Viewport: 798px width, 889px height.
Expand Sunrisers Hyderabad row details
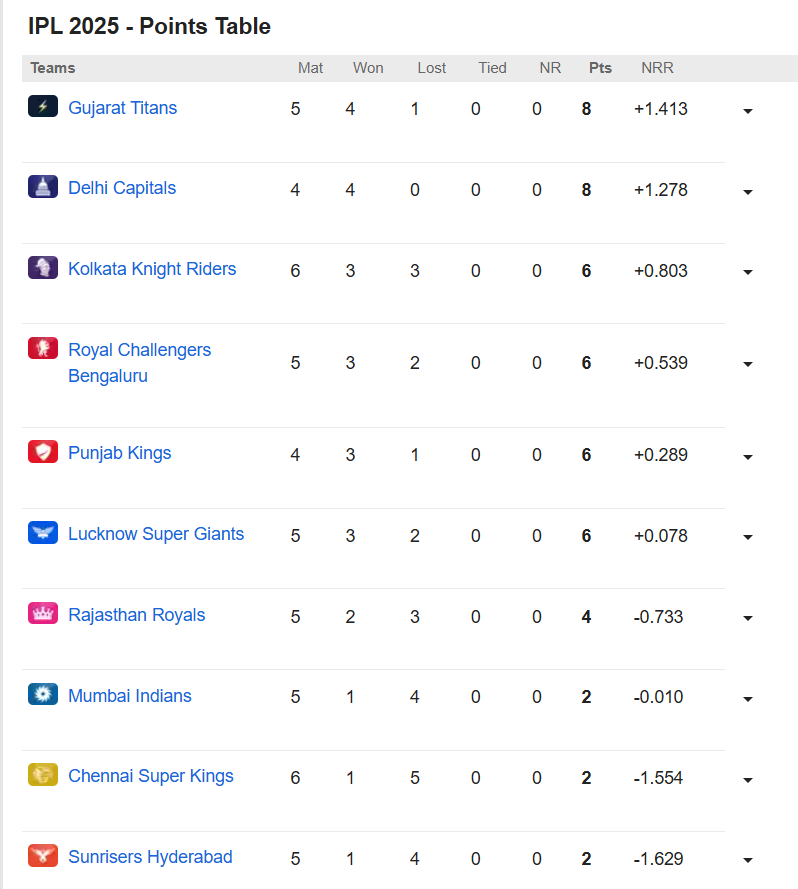pos(748,861)
